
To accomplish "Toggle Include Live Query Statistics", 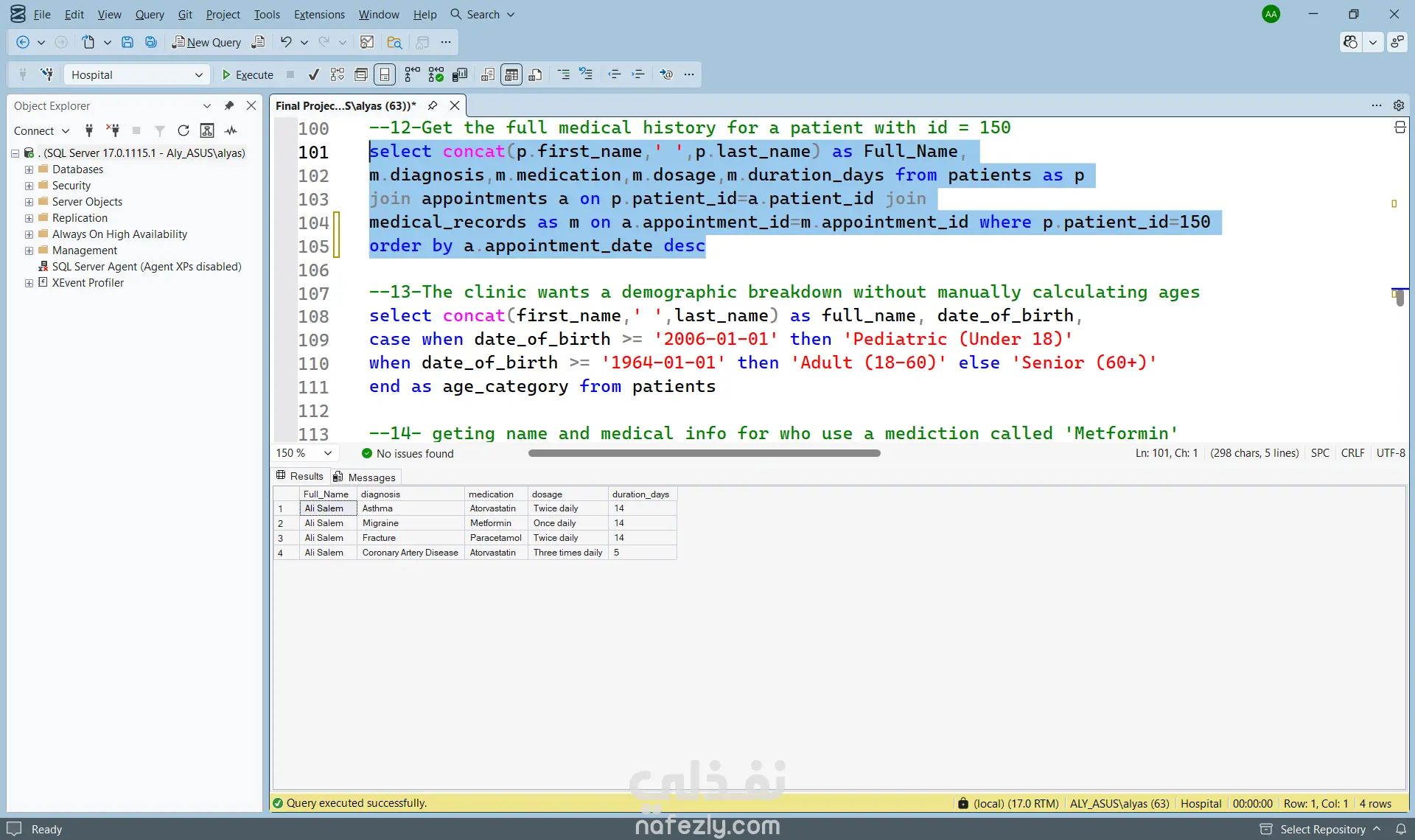I will click(436, 74).
